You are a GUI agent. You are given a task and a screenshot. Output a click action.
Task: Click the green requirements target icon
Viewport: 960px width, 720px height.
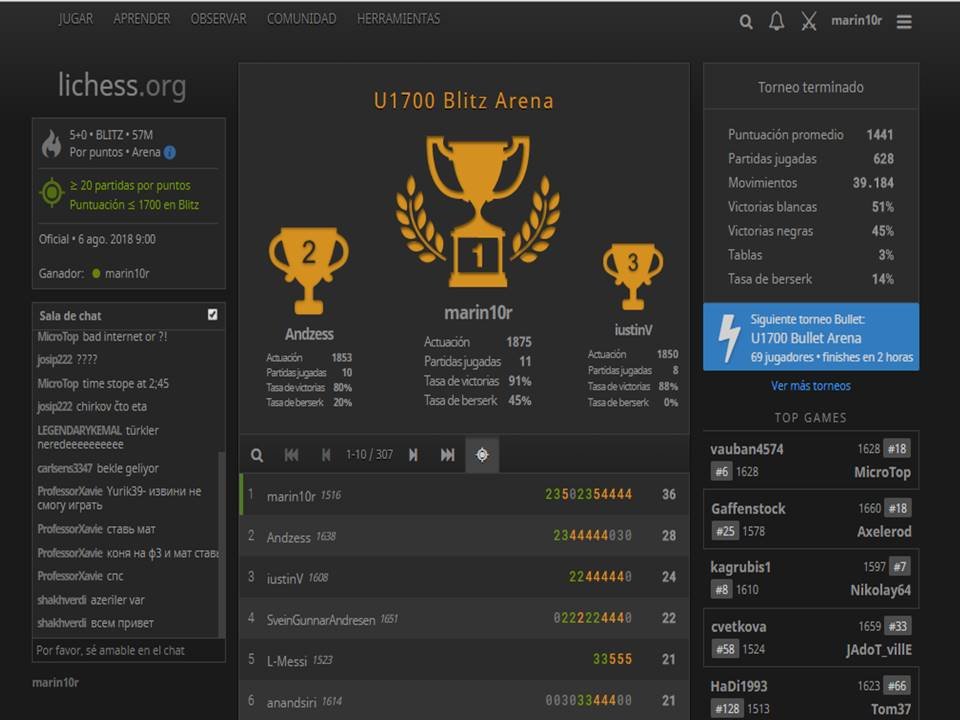(x=52, y=193)
